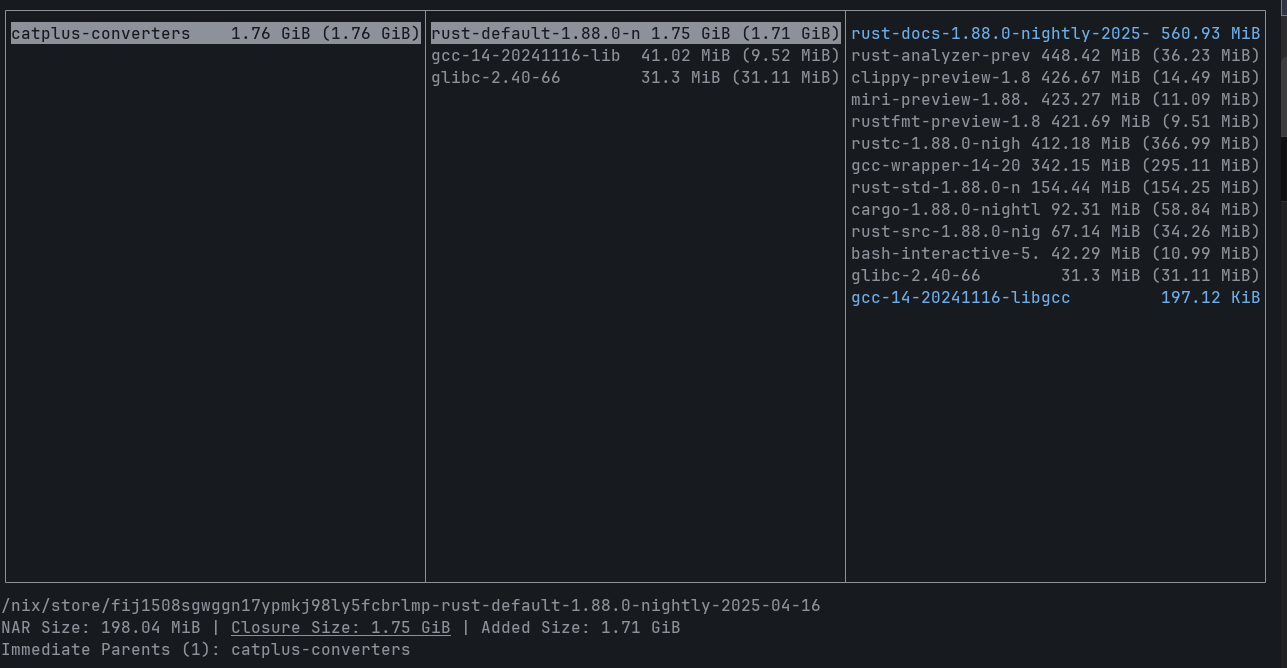
Task: Select rust-src-1.88.0-nig 67.14 MiB row
Action: click(1055, 232)
